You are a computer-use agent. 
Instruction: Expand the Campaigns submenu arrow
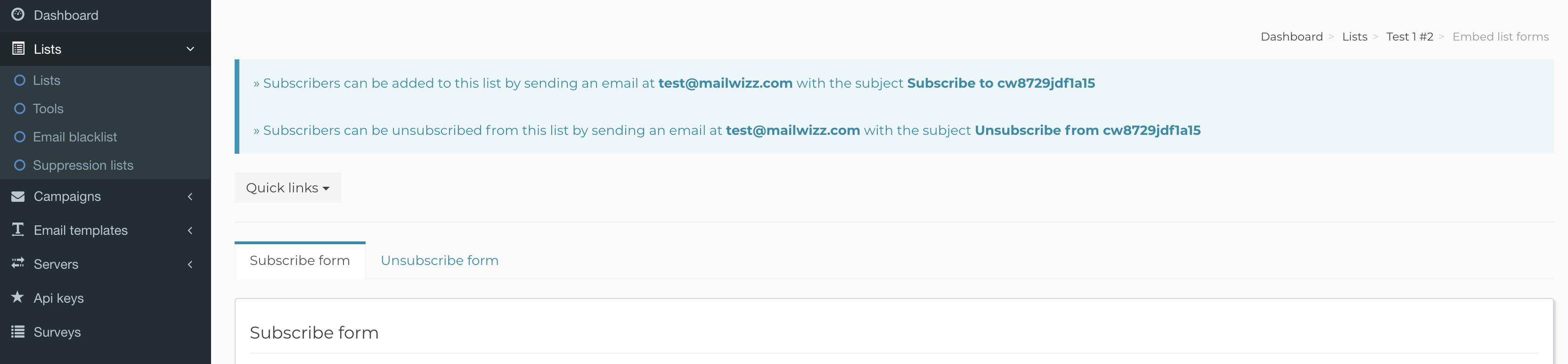[190, 197]
